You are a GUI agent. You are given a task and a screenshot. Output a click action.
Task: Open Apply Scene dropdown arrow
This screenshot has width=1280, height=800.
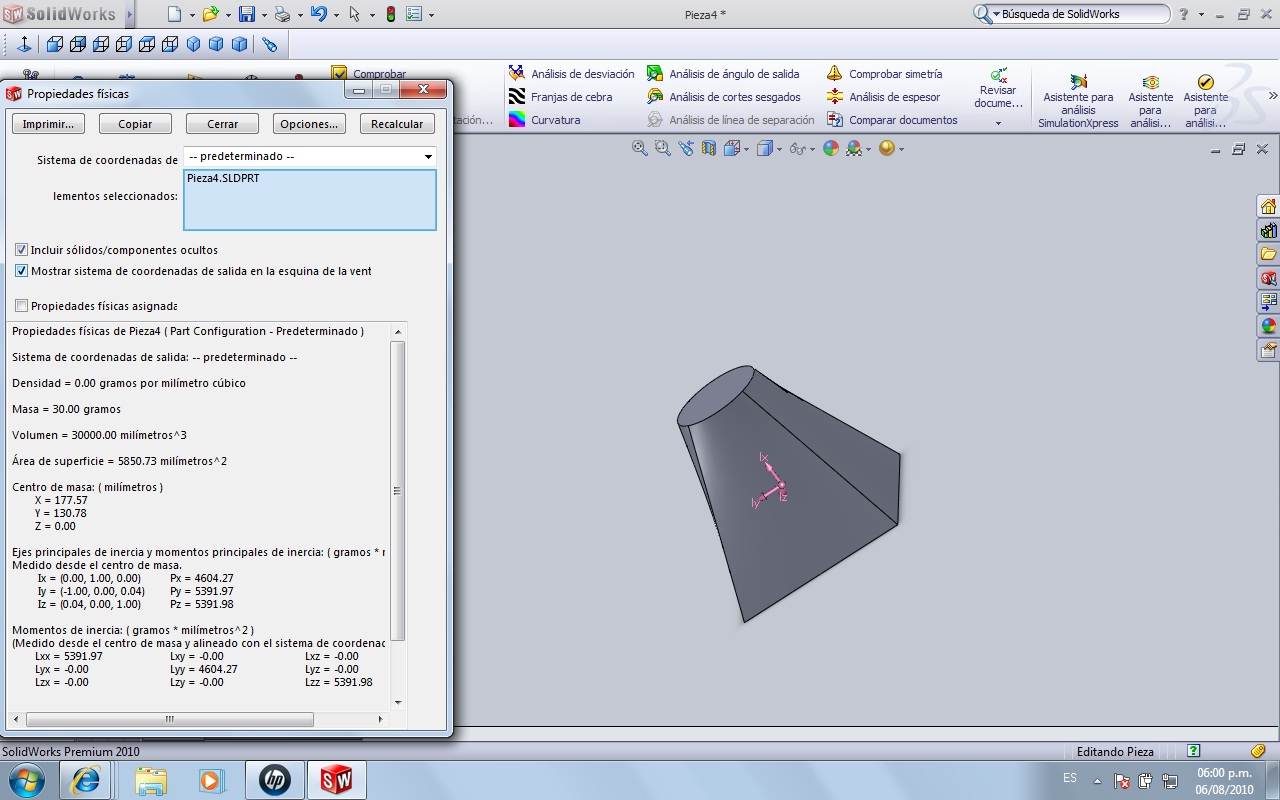868,149
